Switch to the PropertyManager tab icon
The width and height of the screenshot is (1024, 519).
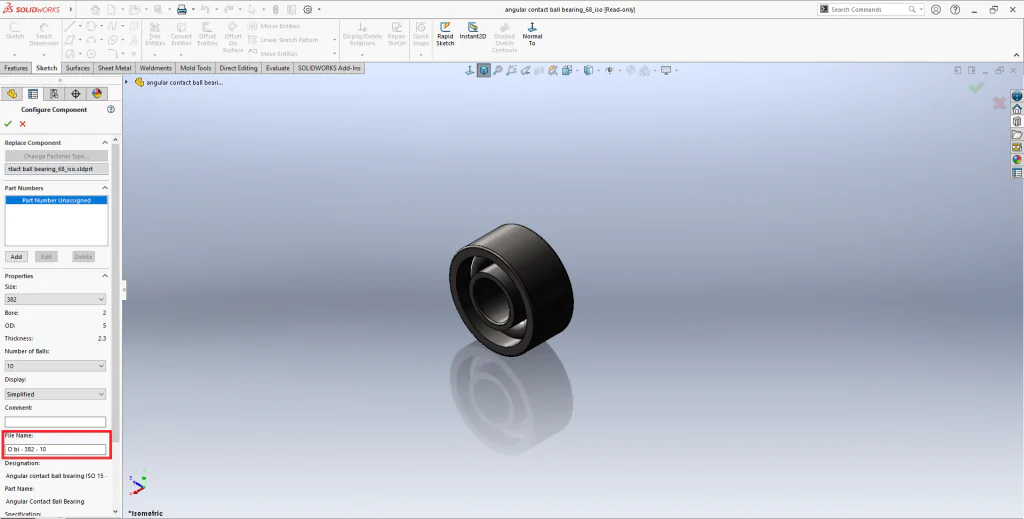[x=33, y=93]
